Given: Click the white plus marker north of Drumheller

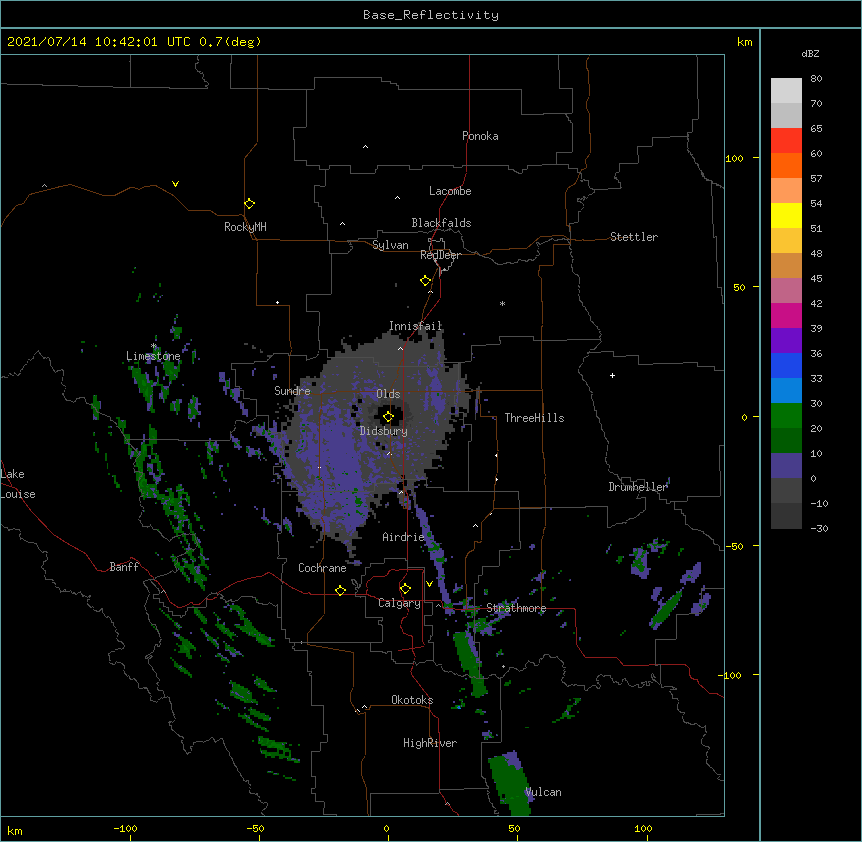Looking at the screenshot, I should click(x=612, y=375).
